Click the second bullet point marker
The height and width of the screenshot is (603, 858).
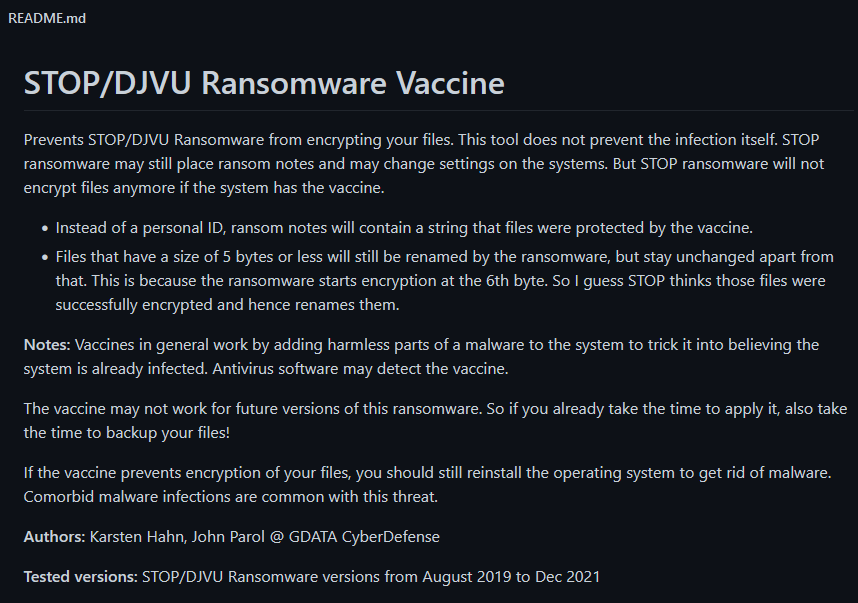coord(44,257)
